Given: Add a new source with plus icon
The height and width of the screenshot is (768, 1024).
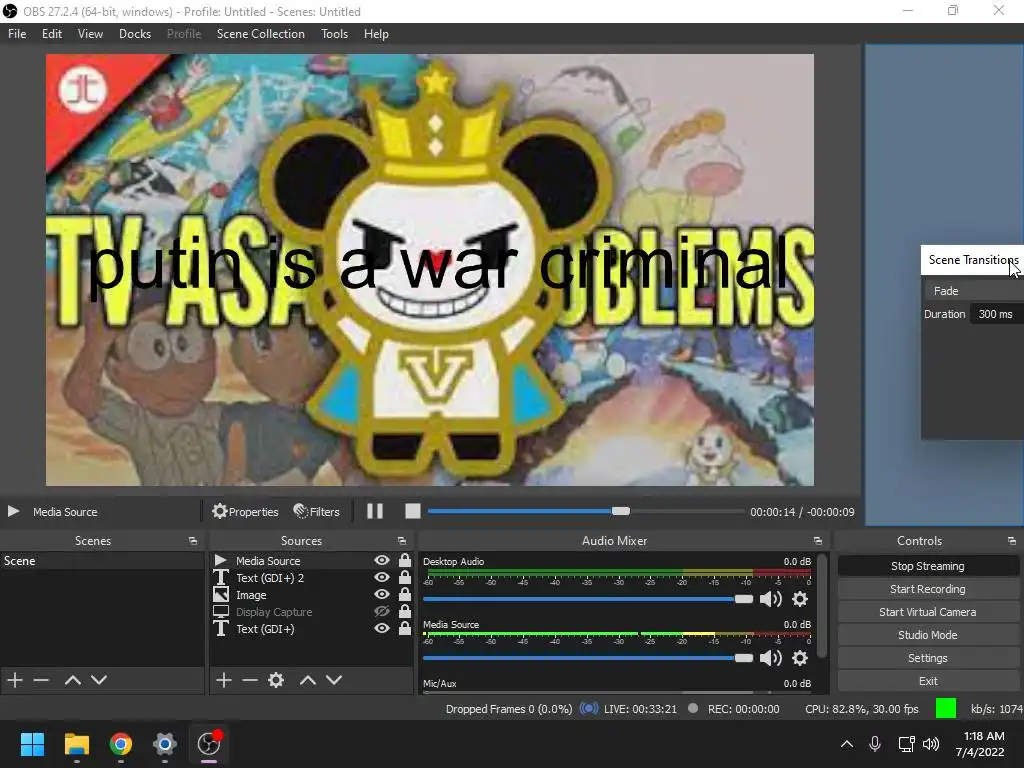Looking at the screenshot, I should coord(224,680).
